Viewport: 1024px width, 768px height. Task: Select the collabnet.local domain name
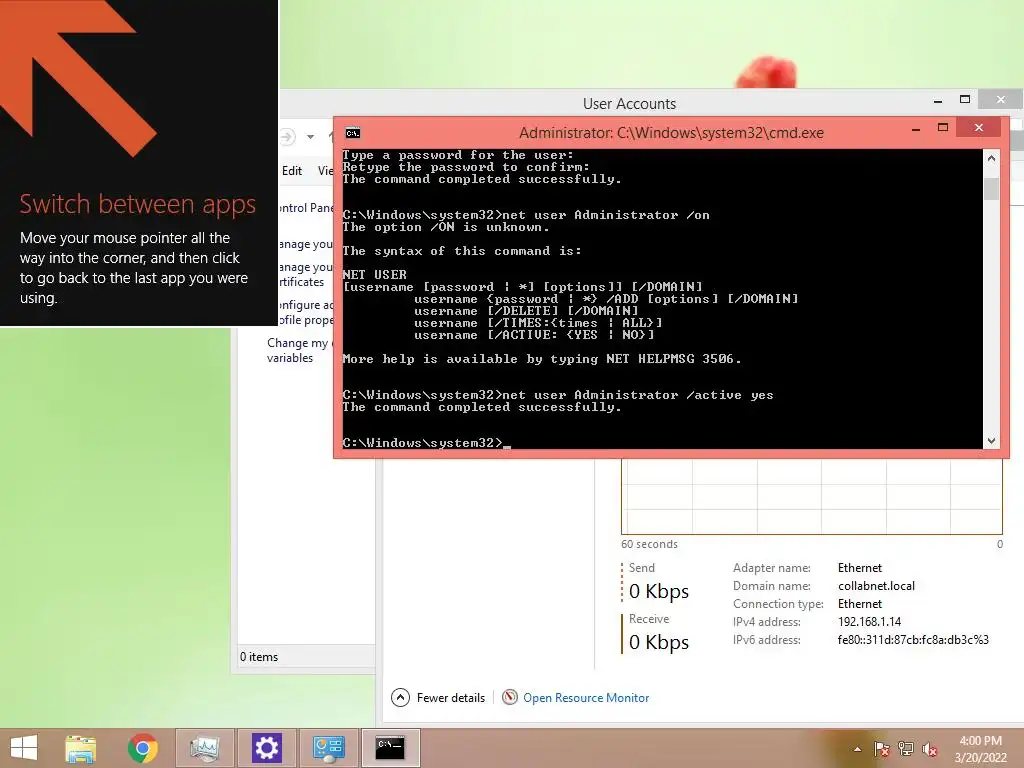point(876,586)
